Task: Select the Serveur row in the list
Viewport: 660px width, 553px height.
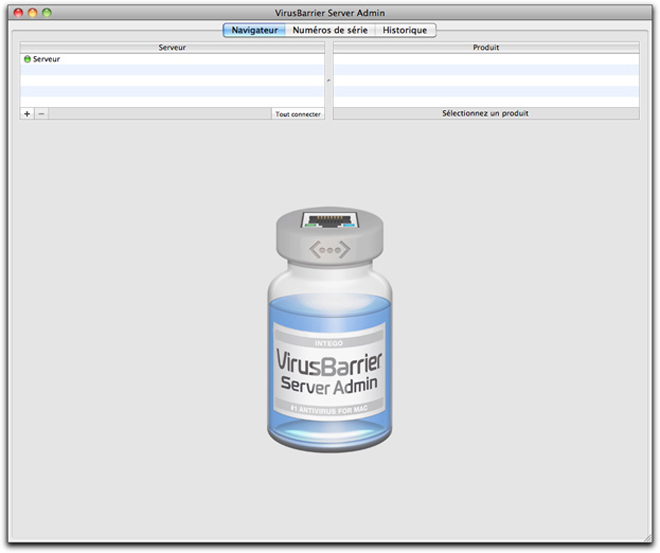Action: coord(172,59)
